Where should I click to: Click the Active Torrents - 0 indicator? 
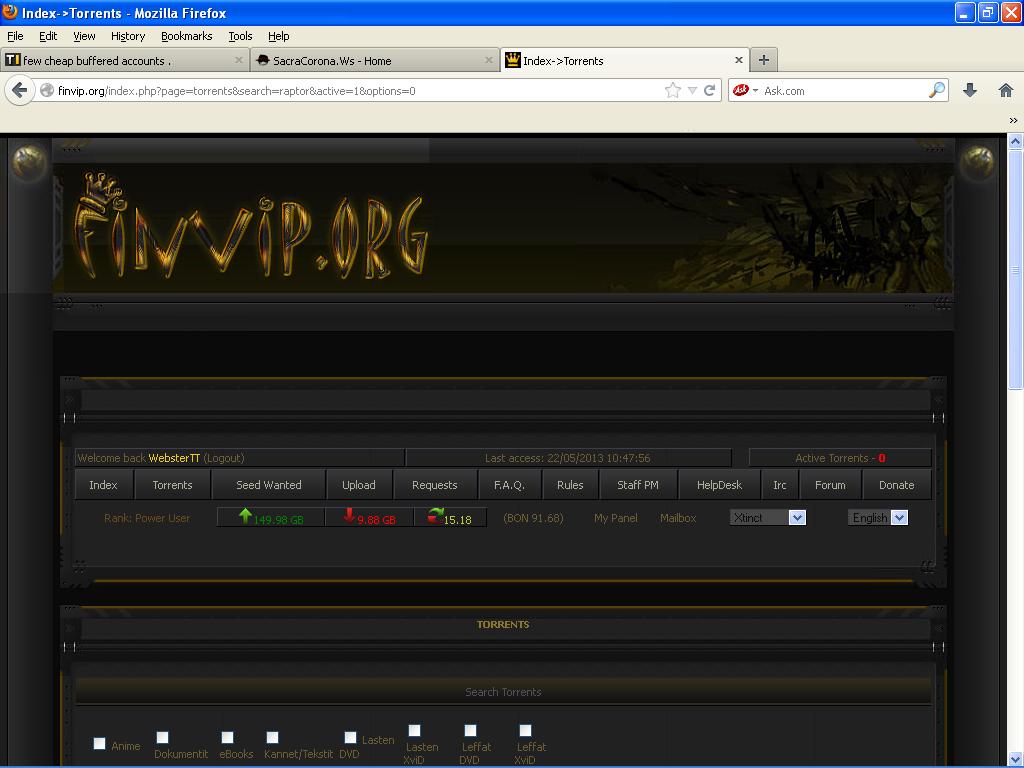pos(840,458)
